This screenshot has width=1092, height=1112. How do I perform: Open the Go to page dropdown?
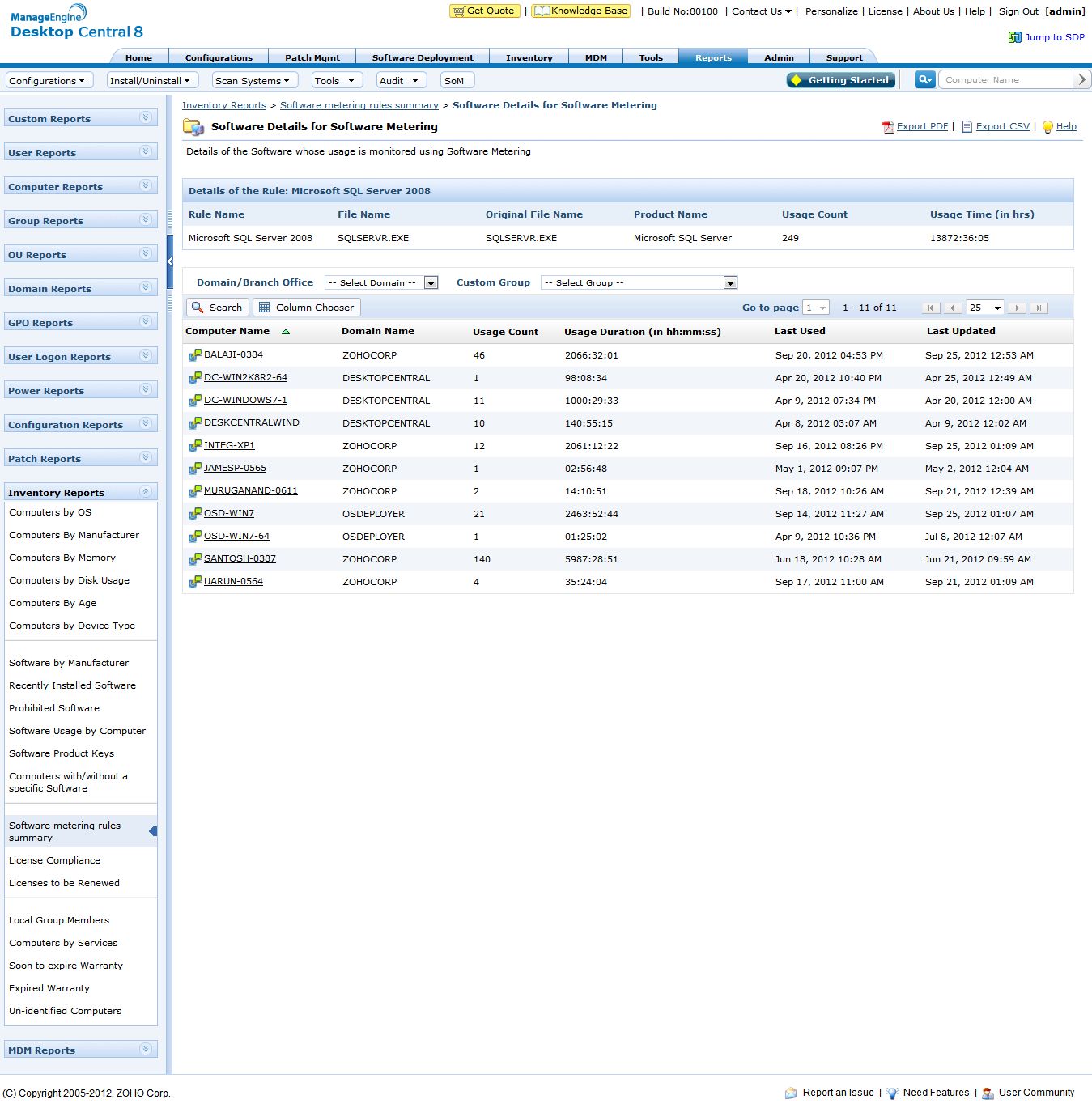pos(816,308)
